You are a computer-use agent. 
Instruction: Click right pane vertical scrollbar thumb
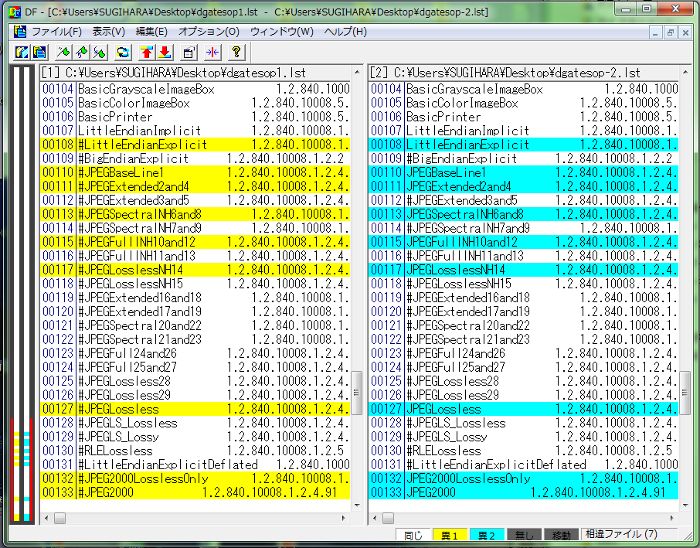(685, 393)
